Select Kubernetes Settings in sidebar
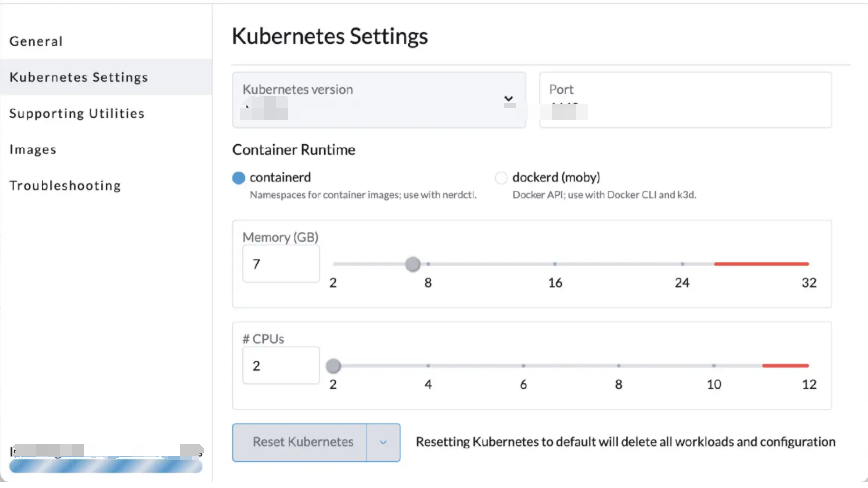 pyautogui.click(x=78, y=77)
